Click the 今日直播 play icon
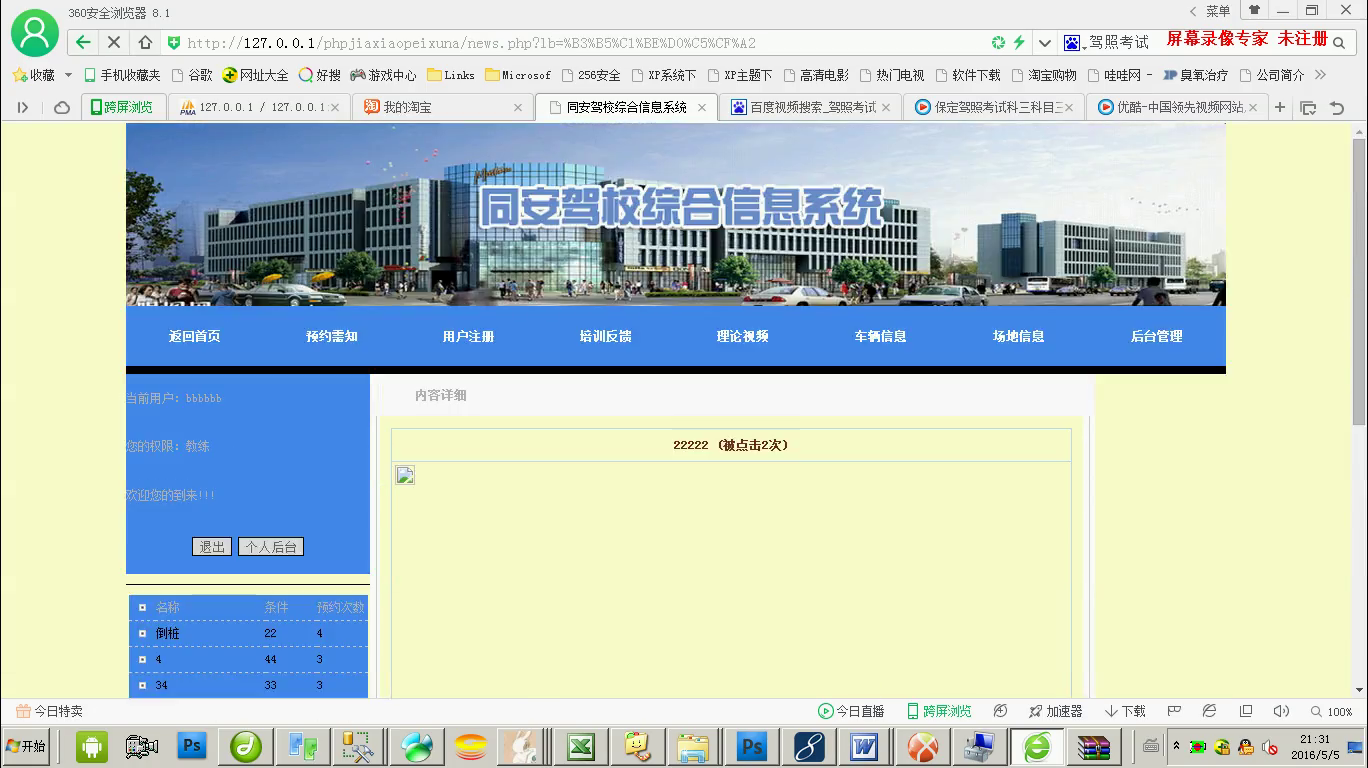The height and width of the screenshot is (768, 1368). coord(825,711)
